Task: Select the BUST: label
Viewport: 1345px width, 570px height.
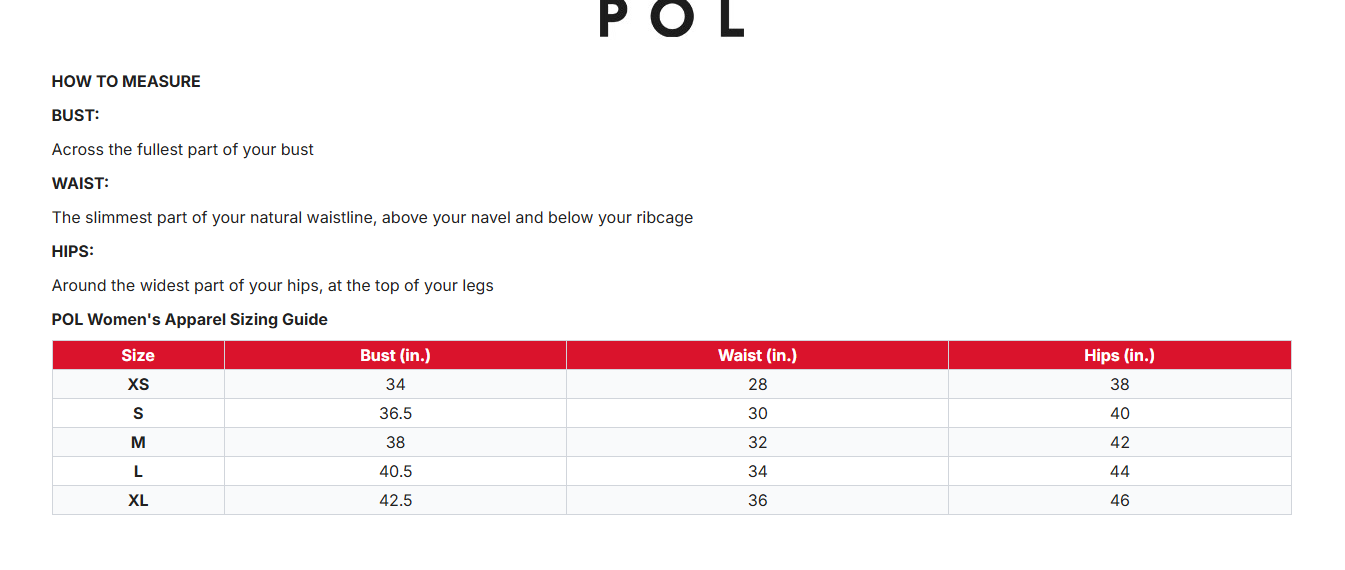Action: [x=76, y=116]
